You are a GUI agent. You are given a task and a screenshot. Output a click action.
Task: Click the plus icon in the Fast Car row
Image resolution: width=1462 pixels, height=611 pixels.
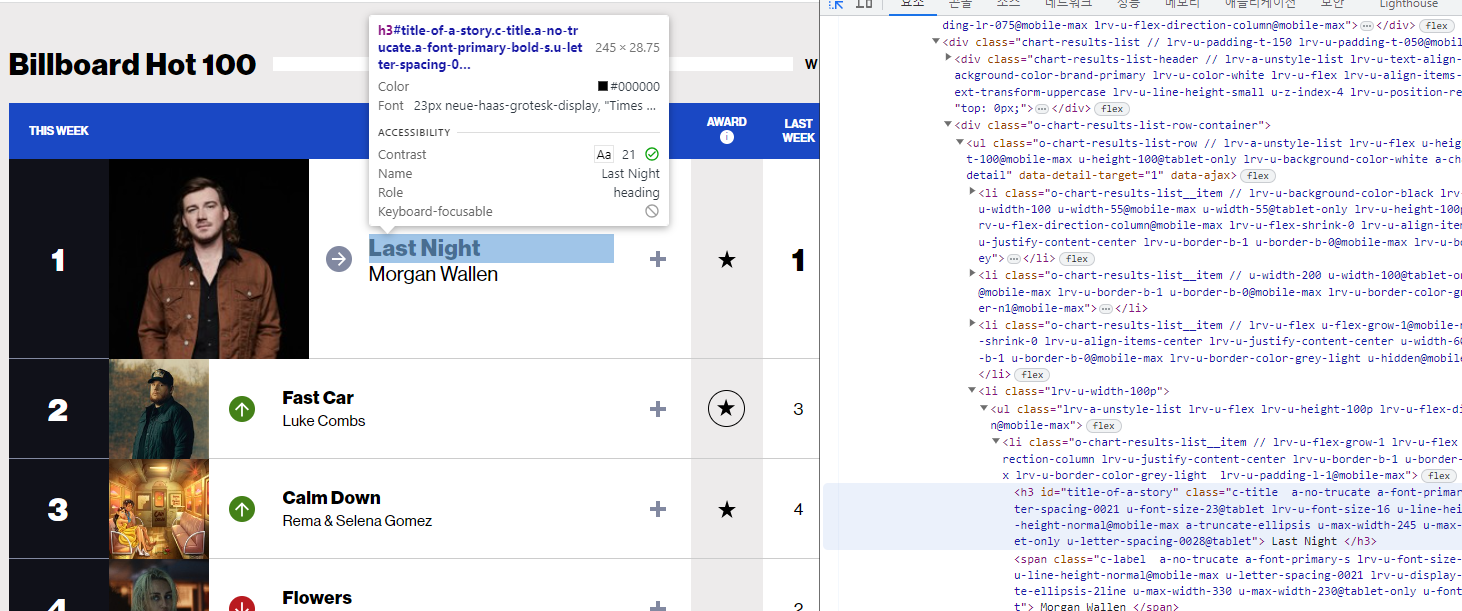pyautogui.click(x=658, y=409)
